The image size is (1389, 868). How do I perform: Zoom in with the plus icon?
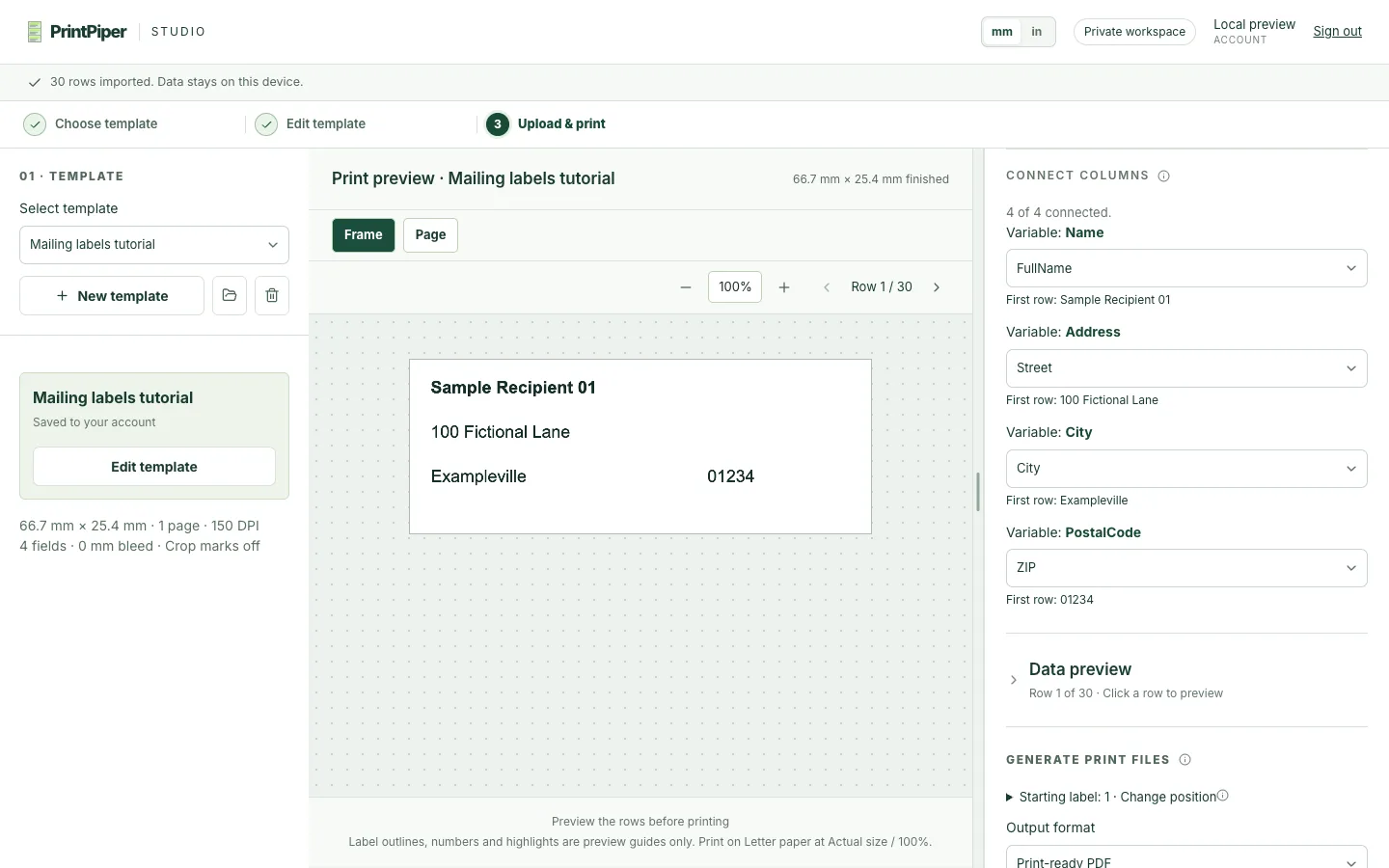pos(784,287)
